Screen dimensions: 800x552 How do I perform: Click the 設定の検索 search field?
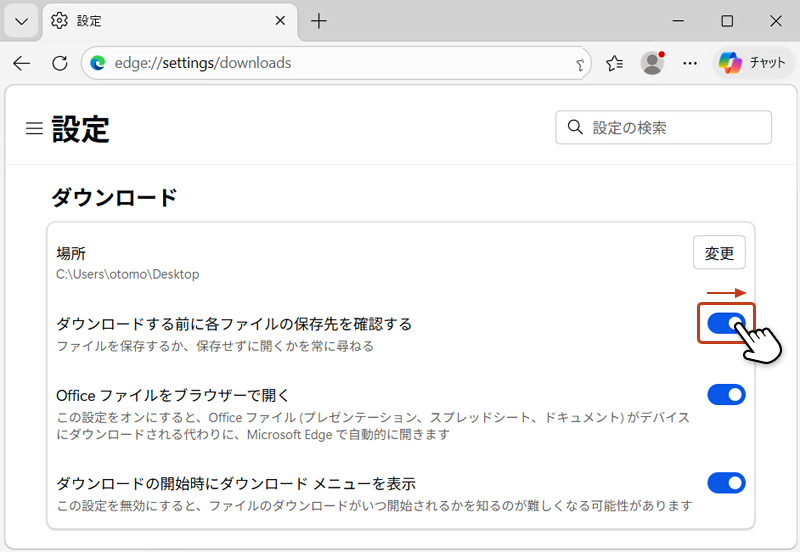[x=663, y=128]
